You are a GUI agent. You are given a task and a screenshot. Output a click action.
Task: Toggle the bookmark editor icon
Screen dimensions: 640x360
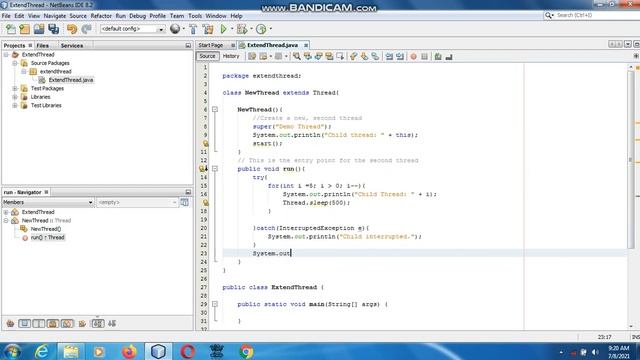375,57
